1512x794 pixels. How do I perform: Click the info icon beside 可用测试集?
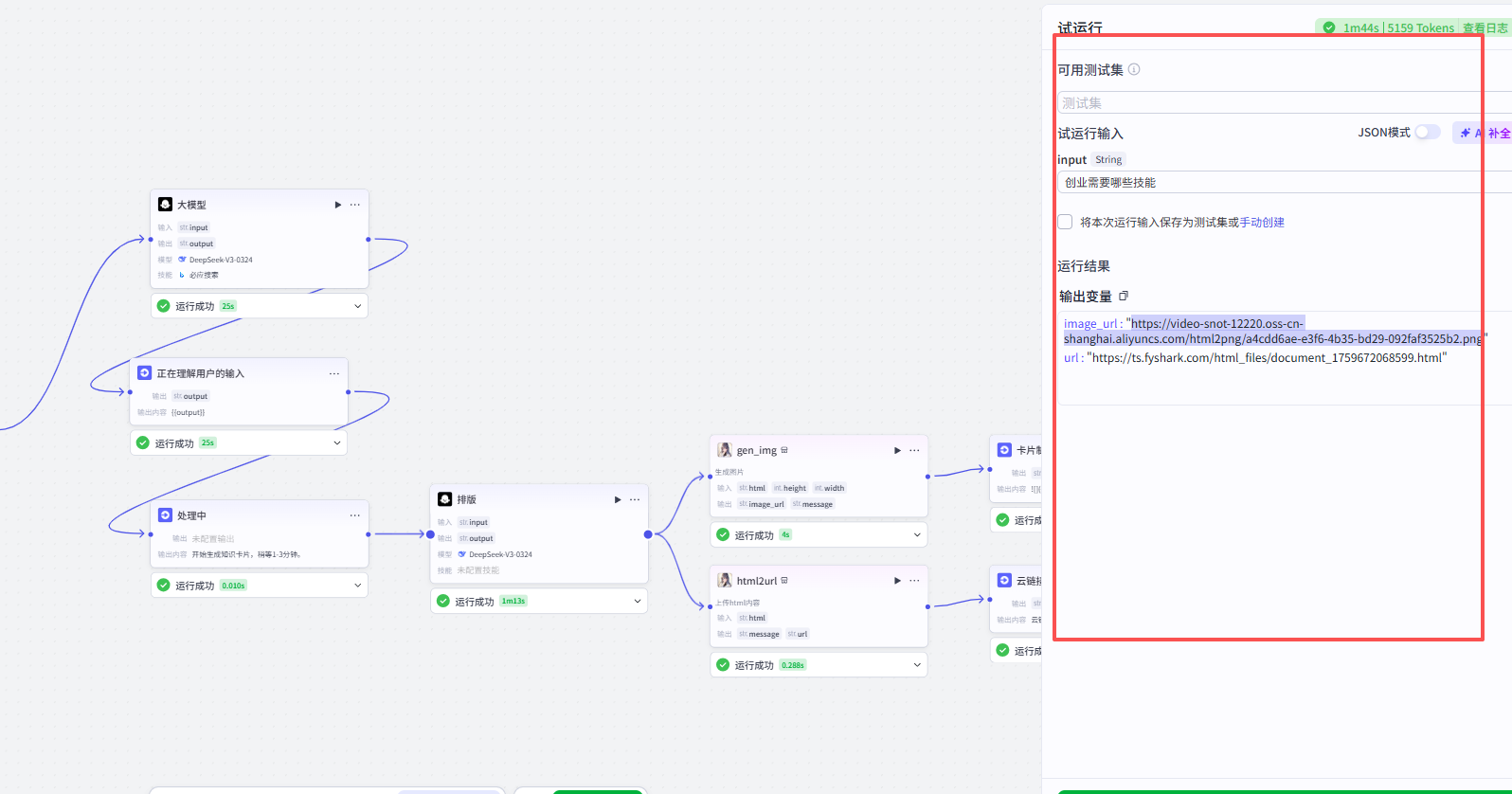tap(1134, 69)
